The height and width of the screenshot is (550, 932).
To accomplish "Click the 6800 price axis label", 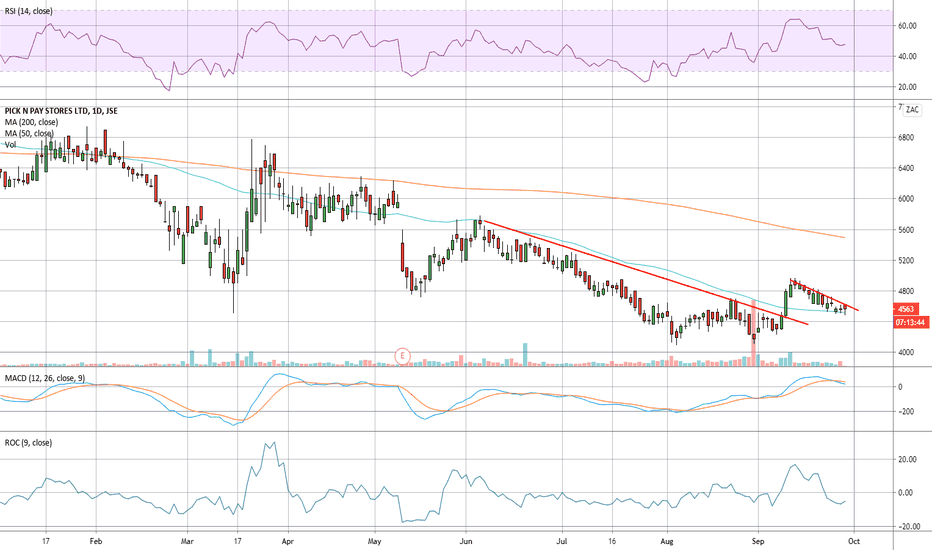I will 906,138.
